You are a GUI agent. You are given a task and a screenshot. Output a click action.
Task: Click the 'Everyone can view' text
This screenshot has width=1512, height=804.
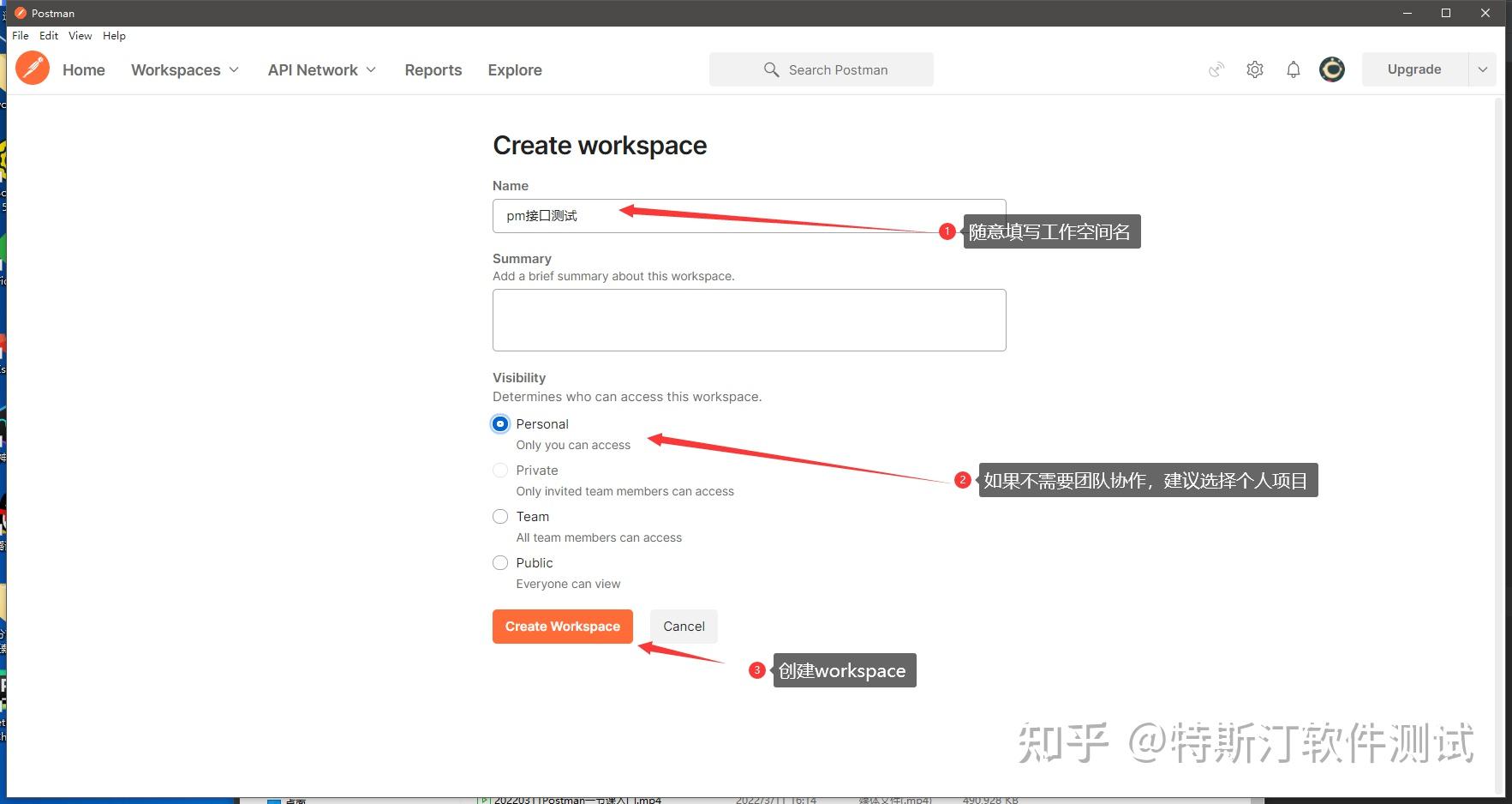tap(568, 584)
